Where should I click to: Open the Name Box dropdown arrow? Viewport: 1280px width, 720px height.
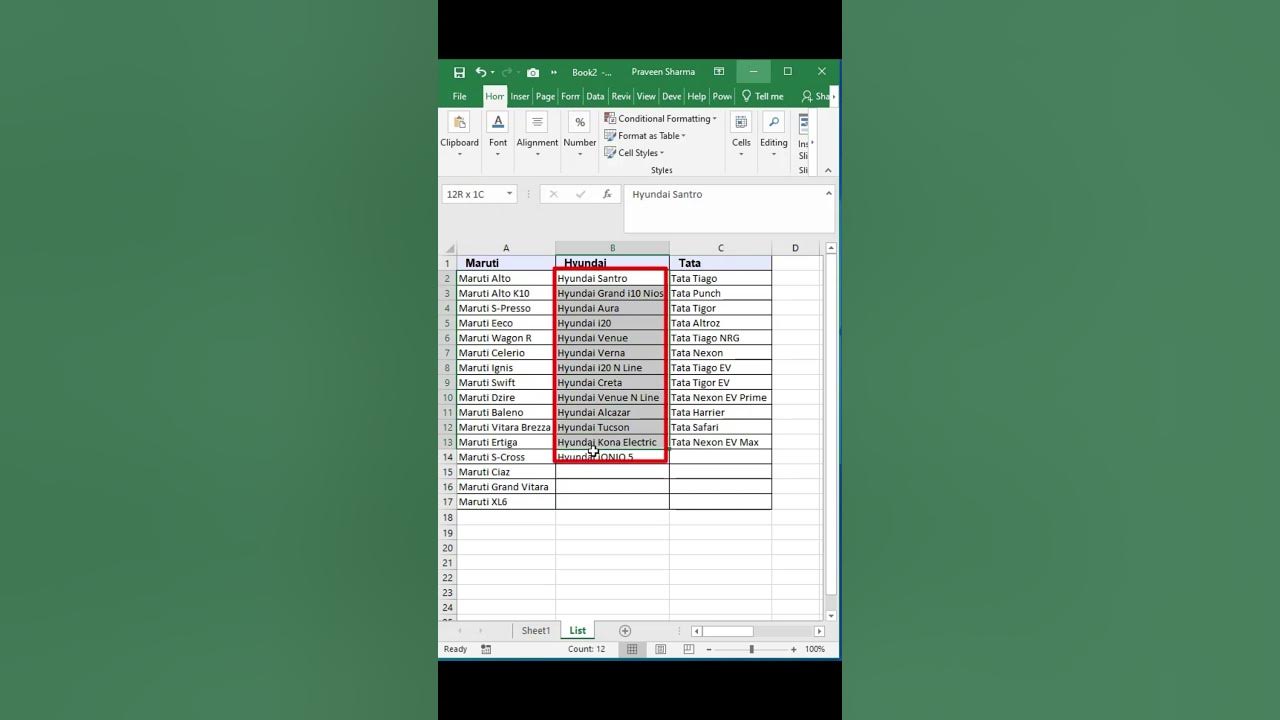click(509, 194)
